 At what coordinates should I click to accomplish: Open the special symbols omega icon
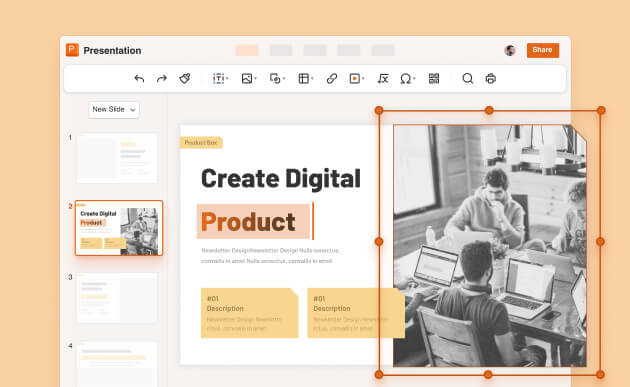click(x=405, y=78)
